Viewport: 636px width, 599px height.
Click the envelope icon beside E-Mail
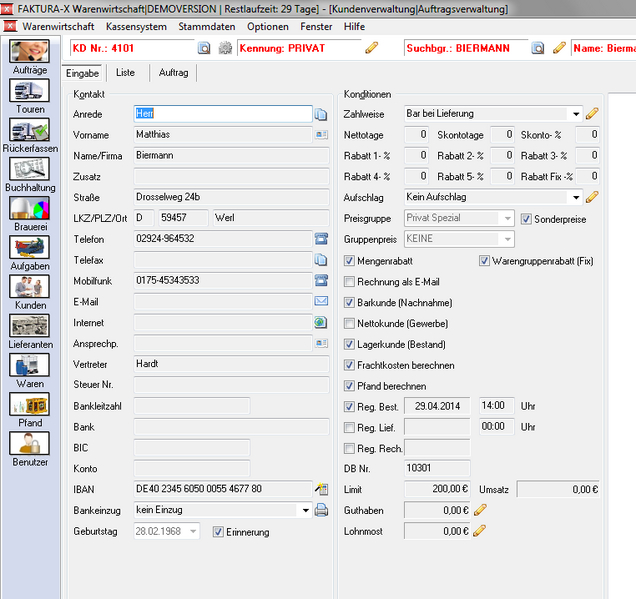(x=322, y=301)
